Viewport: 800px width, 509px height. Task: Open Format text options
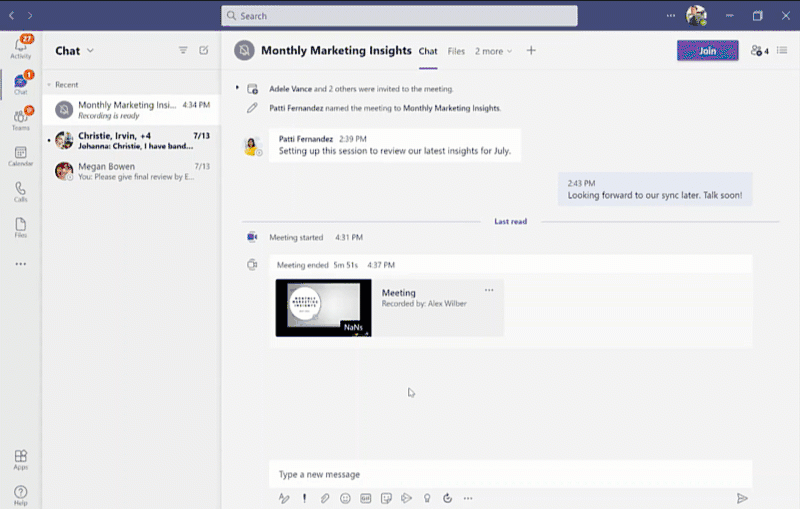[x=284, y=498]
